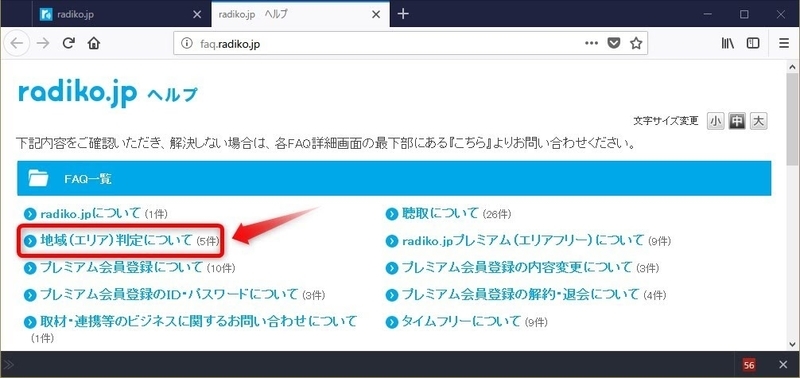Close the first radiko.jp tab

coord(197,14)
